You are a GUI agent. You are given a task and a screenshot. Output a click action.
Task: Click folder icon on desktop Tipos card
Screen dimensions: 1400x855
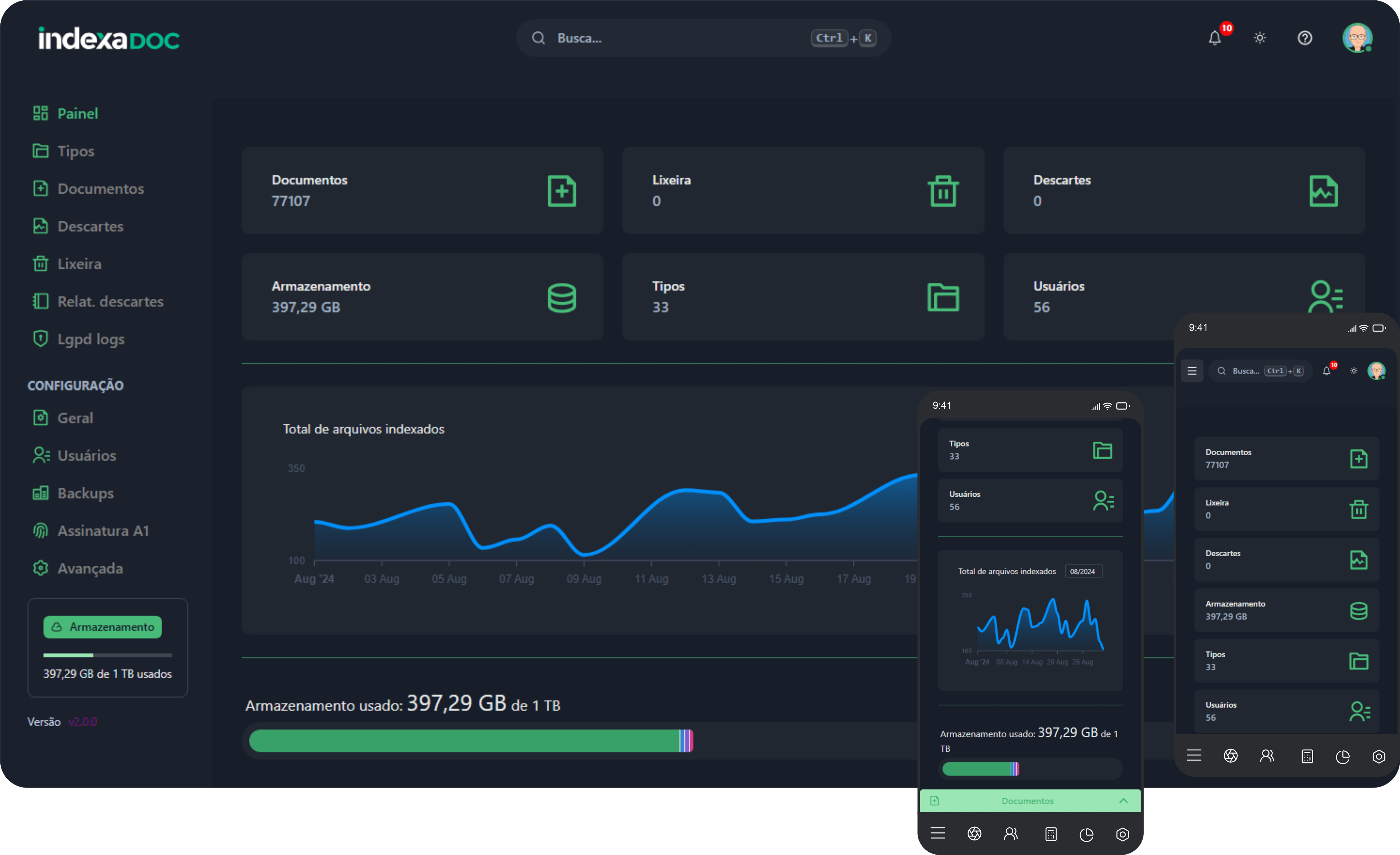tap(943, 297)
